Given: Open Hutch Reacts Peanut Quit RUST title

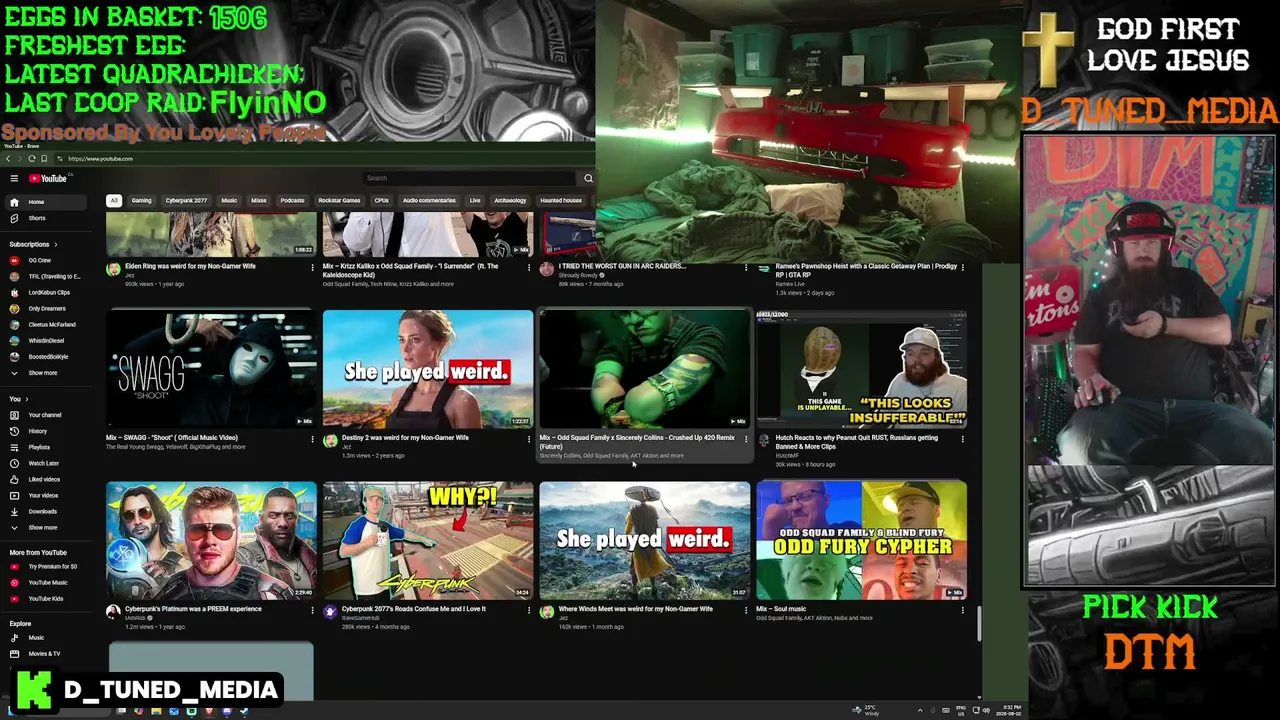Looking at the screenshot, I should pos(856,442).
